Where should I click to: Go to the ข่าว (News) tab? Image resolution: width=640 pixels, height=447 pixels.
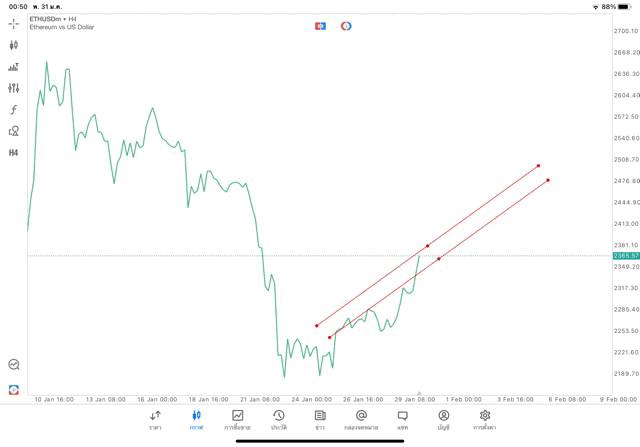click(x=320, y=420)
